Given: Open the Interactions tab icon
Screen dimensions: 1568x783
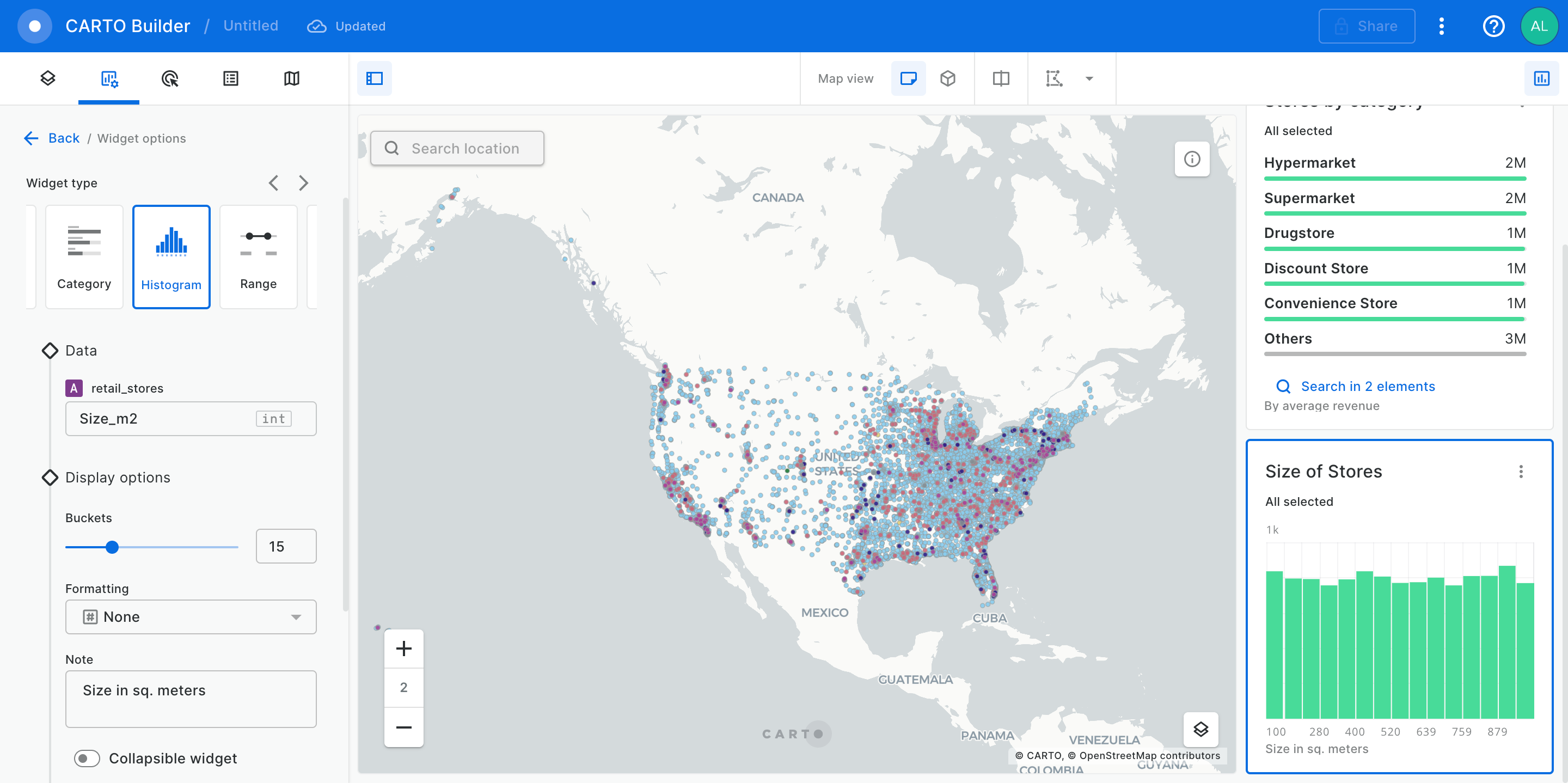Looking at the screenshot, I should 170,78.
